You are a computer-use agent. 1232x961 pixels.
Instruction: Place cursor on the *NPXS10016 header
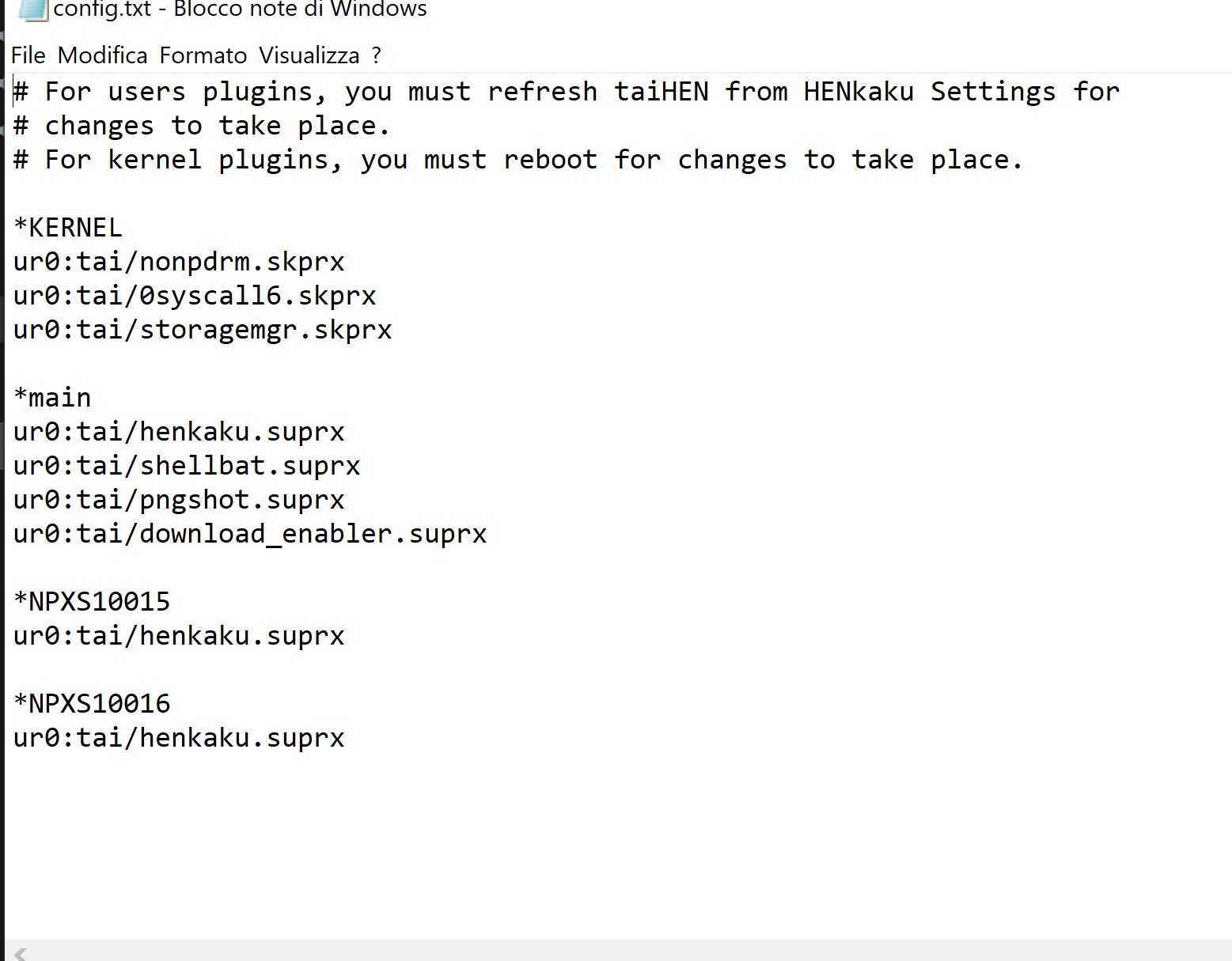[x=92, y=704]
